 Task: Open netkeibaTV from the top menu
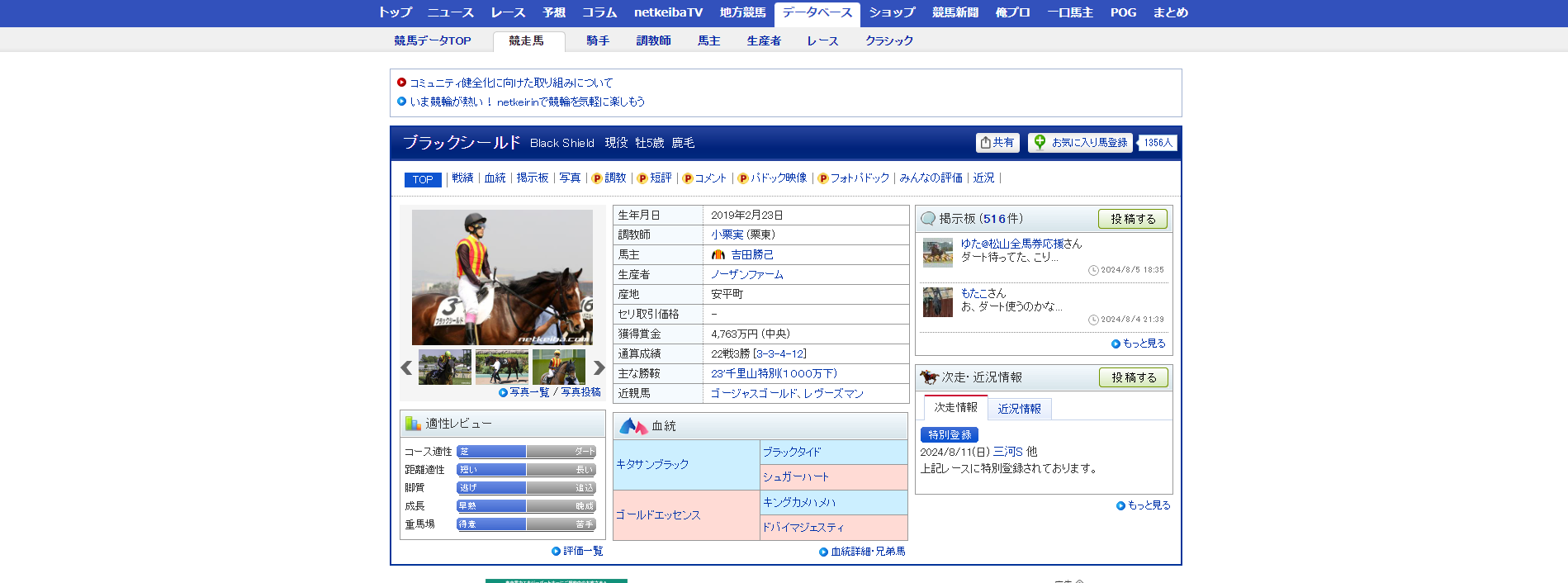click(668, 12)
